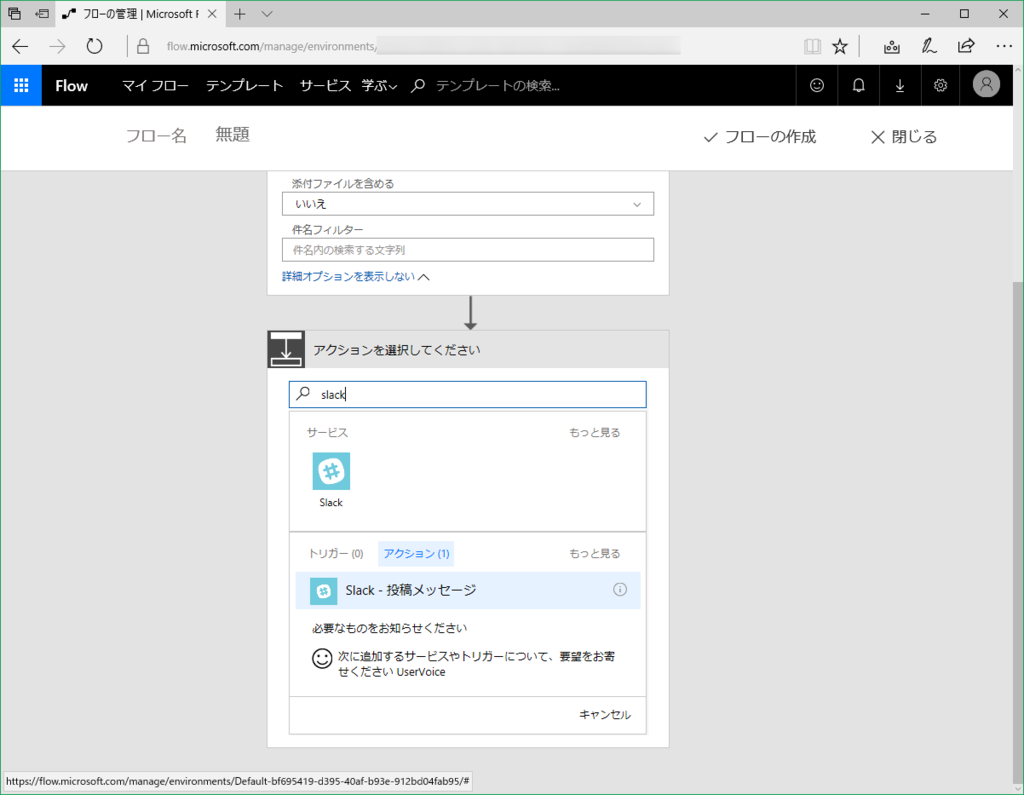Focus the 件名フィルター text box
Image resolution: width=1024 pixels, height=795 pixels.
(x=468, y=250)
